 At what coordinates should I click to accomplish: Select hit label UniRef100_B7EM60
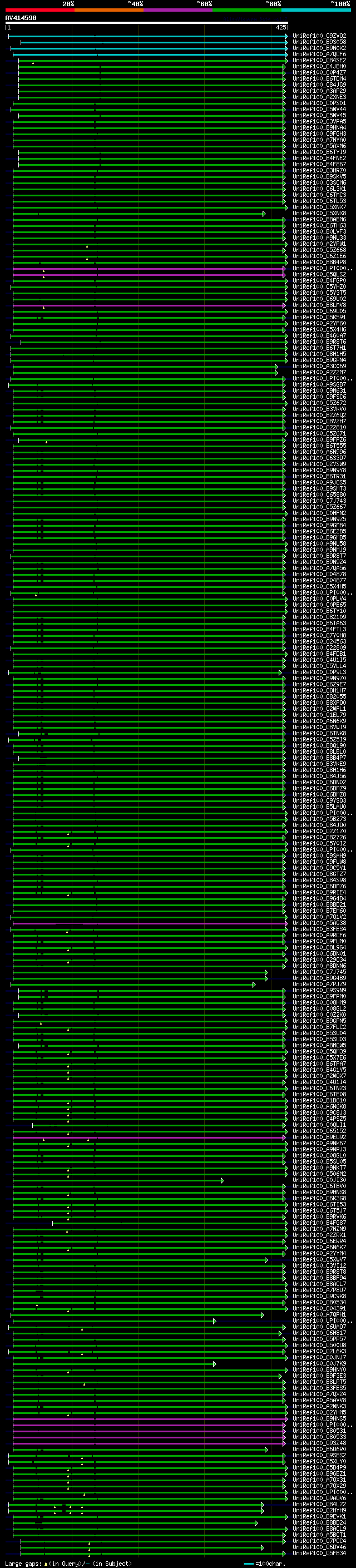(x=319, y=911)
